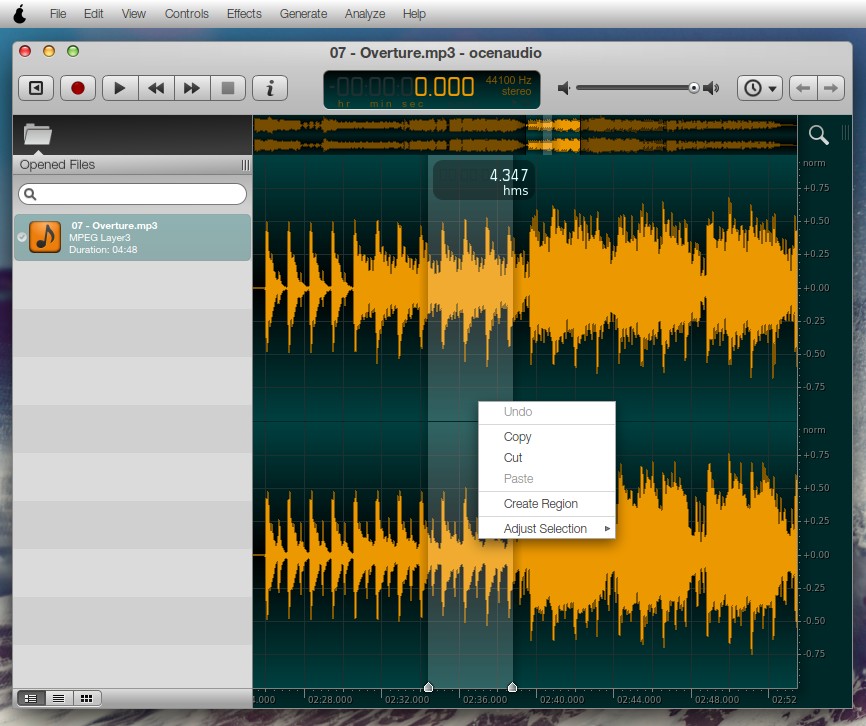Open the File menu

coord(58,14)
